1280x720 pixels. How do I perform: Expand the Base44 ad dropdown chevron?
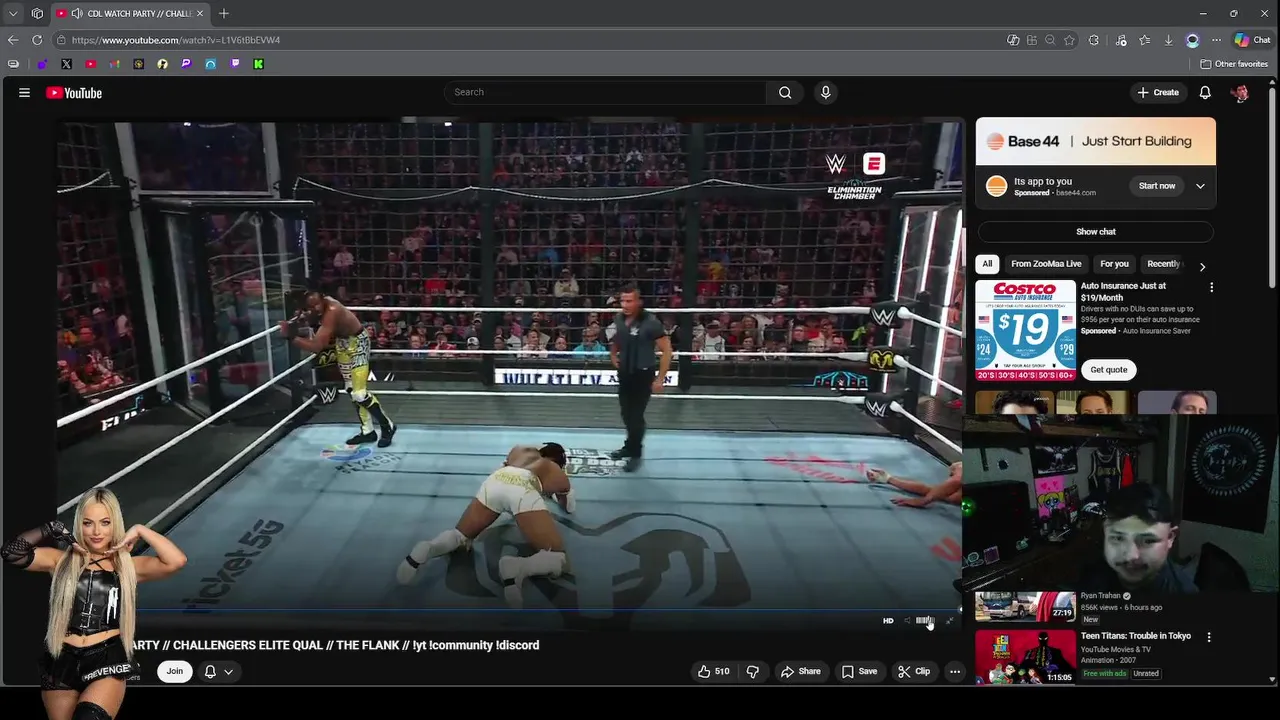click(x=1200, y=186)
